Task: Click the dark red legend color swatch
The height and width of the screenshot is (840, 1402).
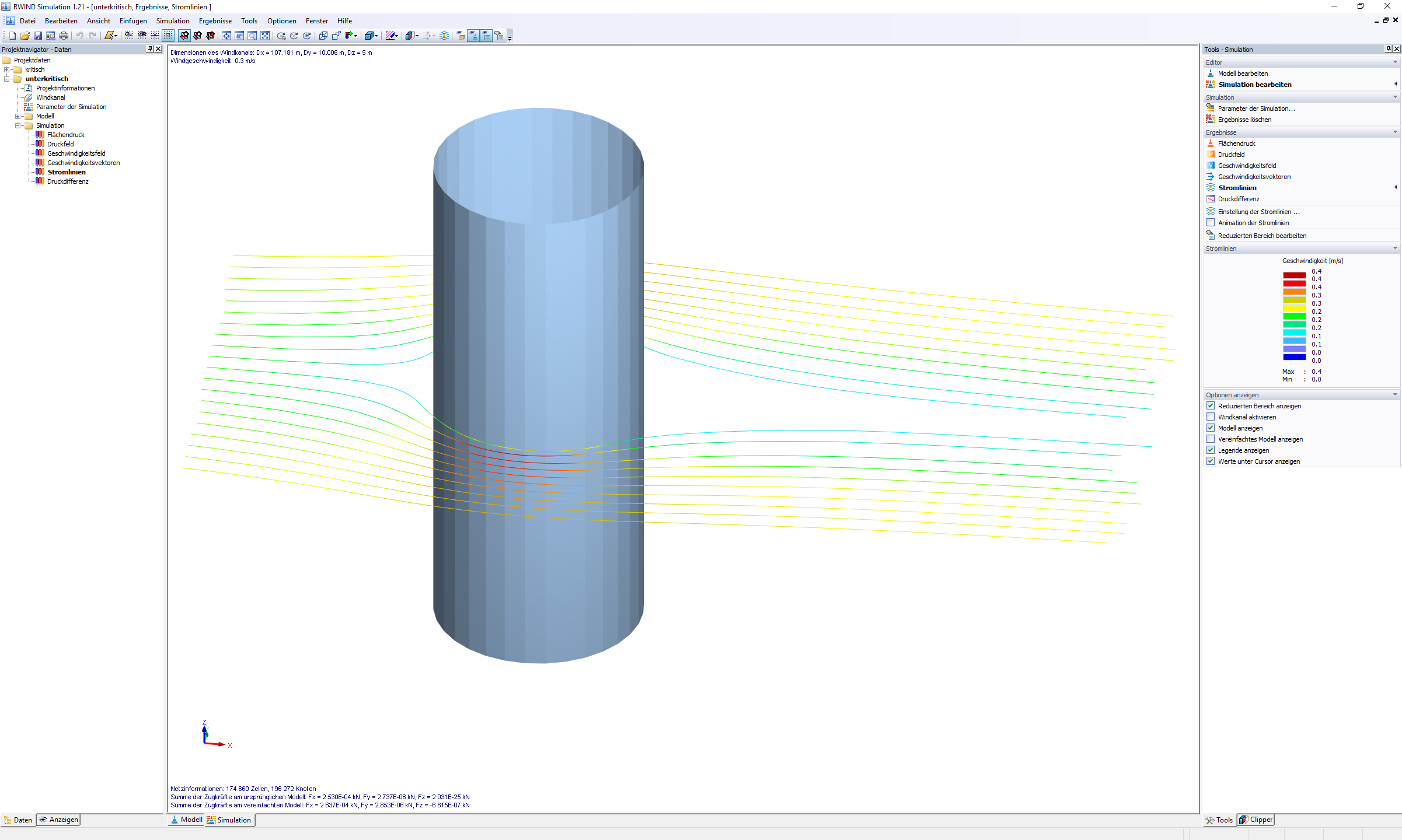Action: coord(1294,275)
